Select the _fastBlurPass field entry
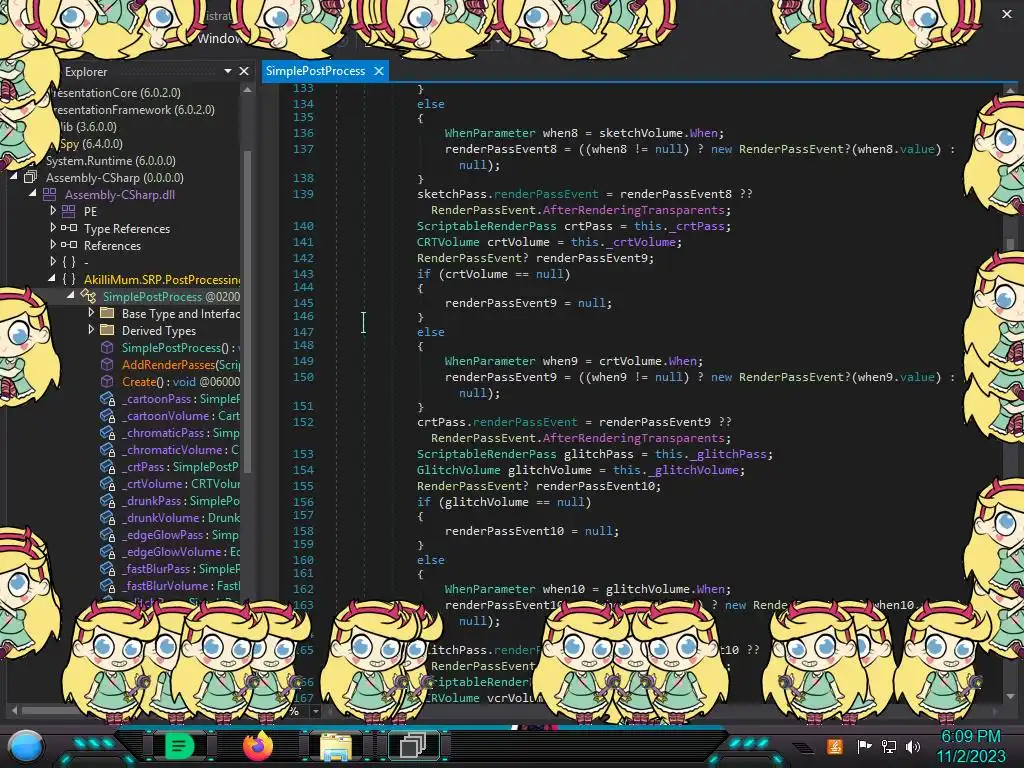Screen dimensions: 1024x768 click(181, 568)
